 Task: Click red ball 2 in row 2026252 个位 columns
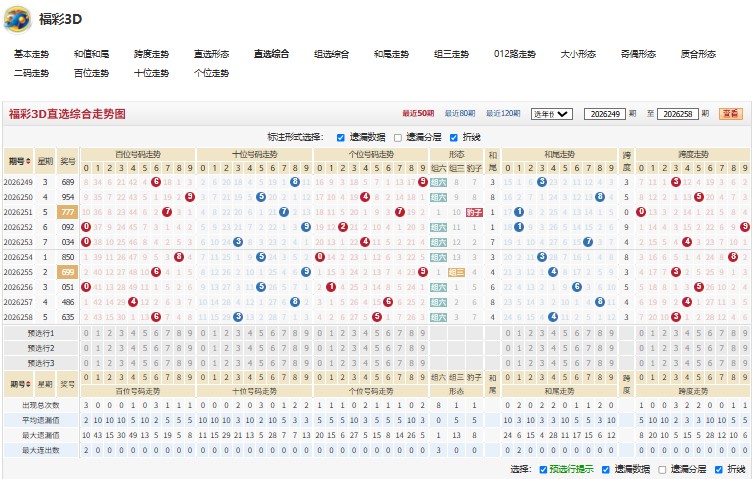(x=342, y=227)
